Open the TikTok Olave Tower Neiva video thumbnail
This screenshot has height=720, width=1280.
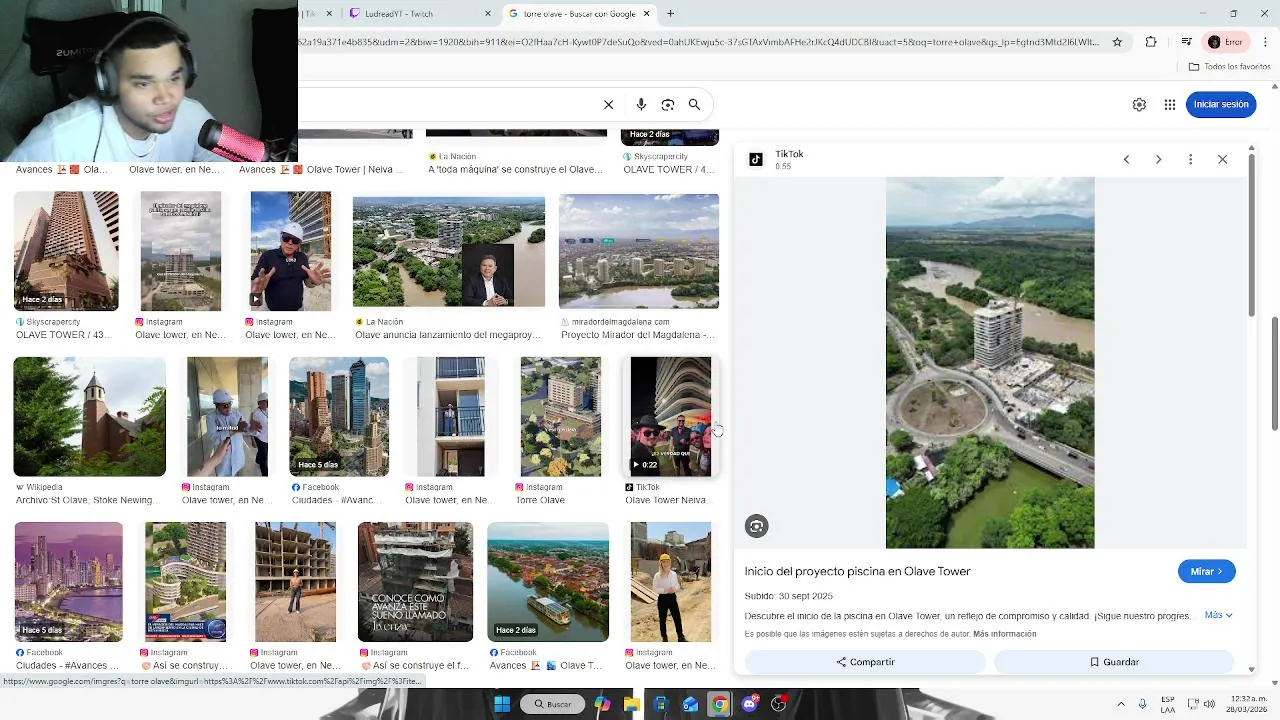click(x=671, y=417)
